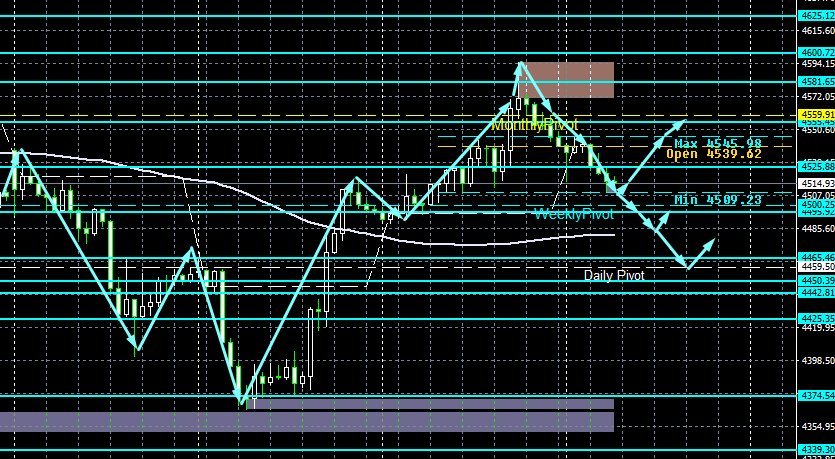Viewport: 835px width, 459px height.
Task: Click the 4581.65 cyan price tag
Action: tap(817, 82)
